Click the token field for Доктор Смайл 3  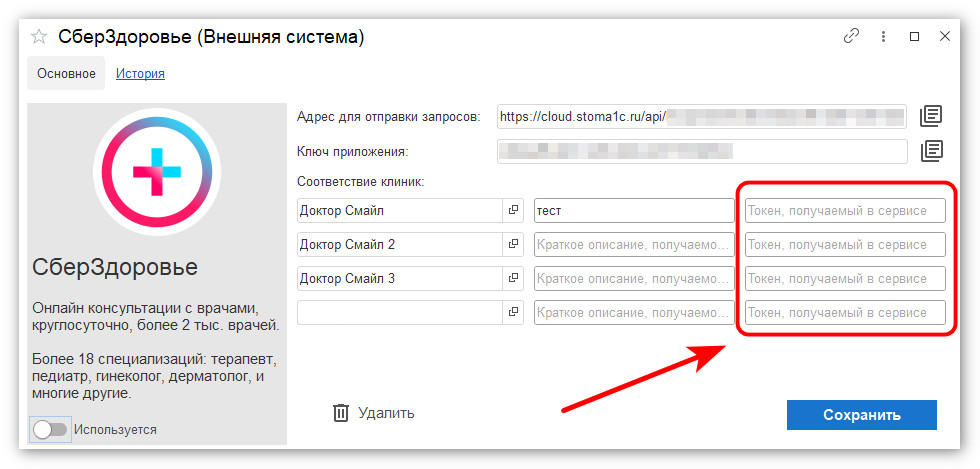coord(845,278)
